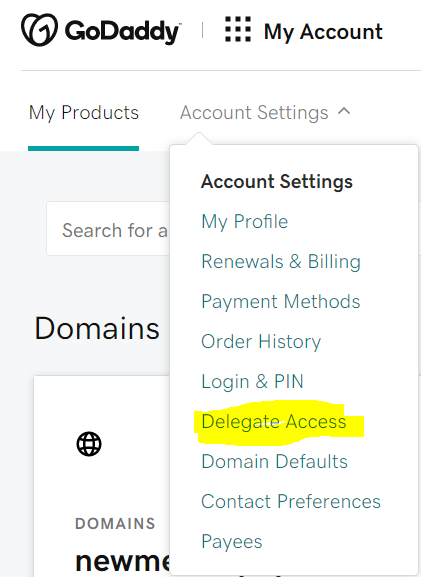This screenshot has height=577, width=421.
Task: Click Contact Preferences in the menu
Action: point(291,502)
